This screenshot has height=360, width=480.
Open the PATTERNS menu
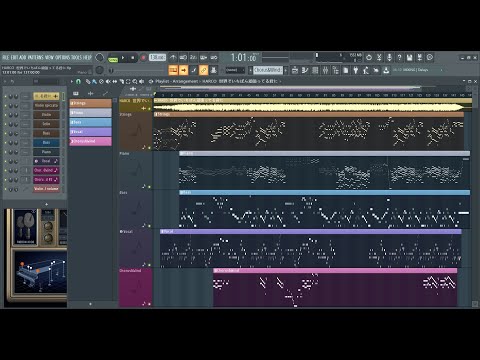(35, 57)
